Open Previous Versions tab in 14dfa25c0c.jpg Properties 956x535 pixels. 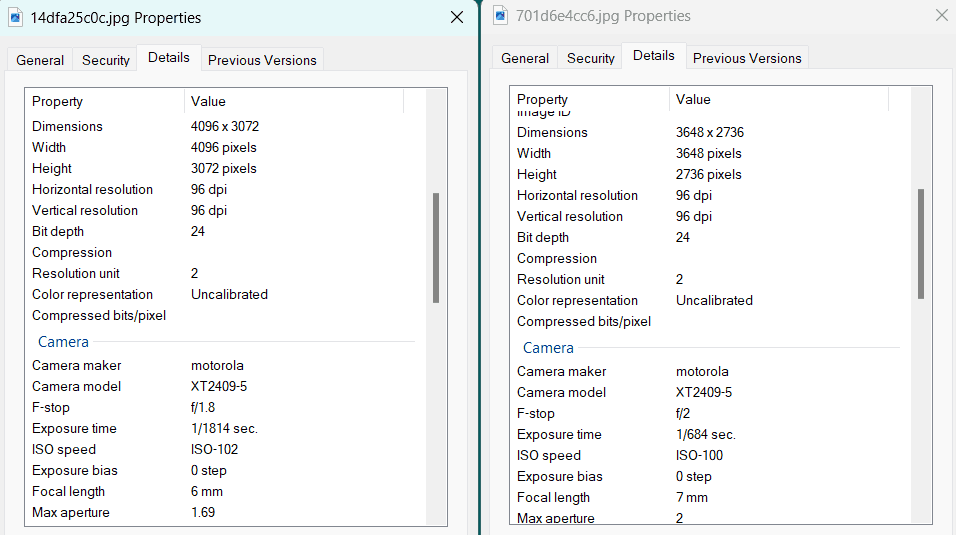pyautogui.click(x=262, y=60)
